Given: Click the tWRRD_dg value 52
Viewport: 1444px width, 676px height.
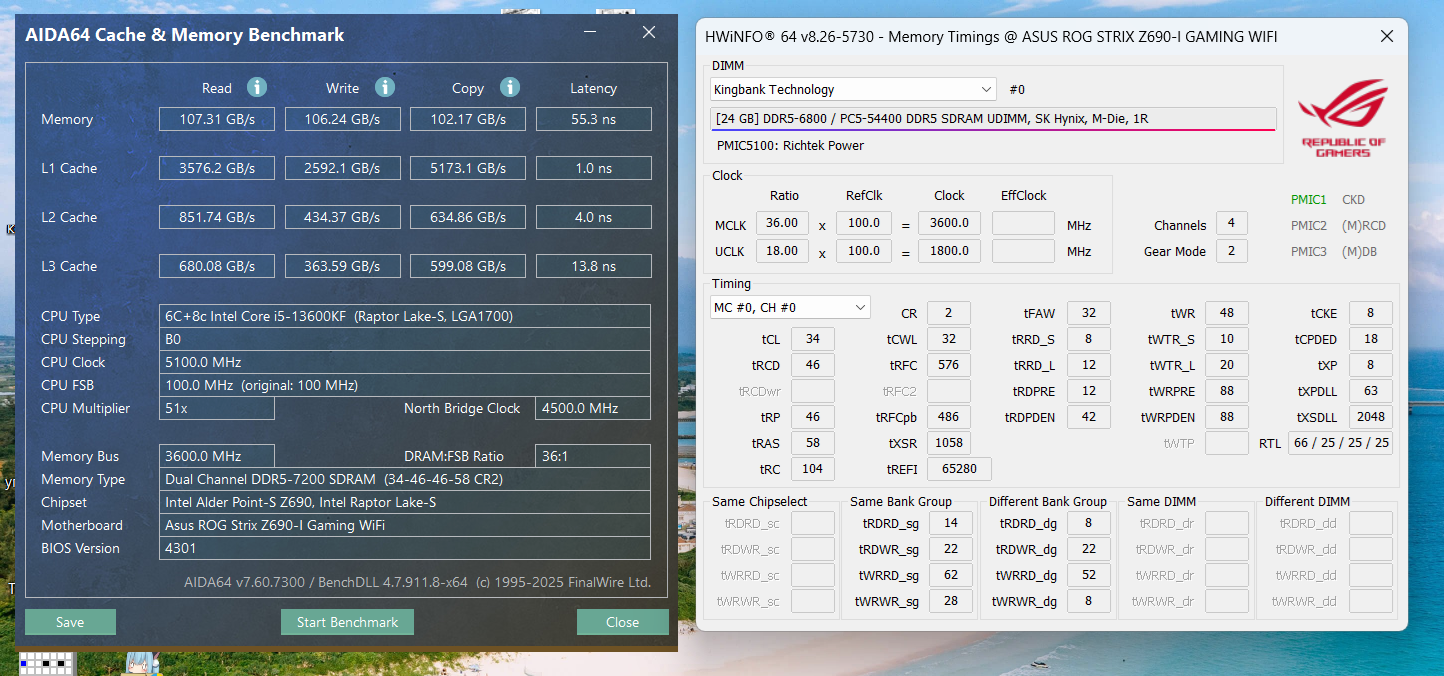Looking at the screenshot, I should tap(1089, 575).
